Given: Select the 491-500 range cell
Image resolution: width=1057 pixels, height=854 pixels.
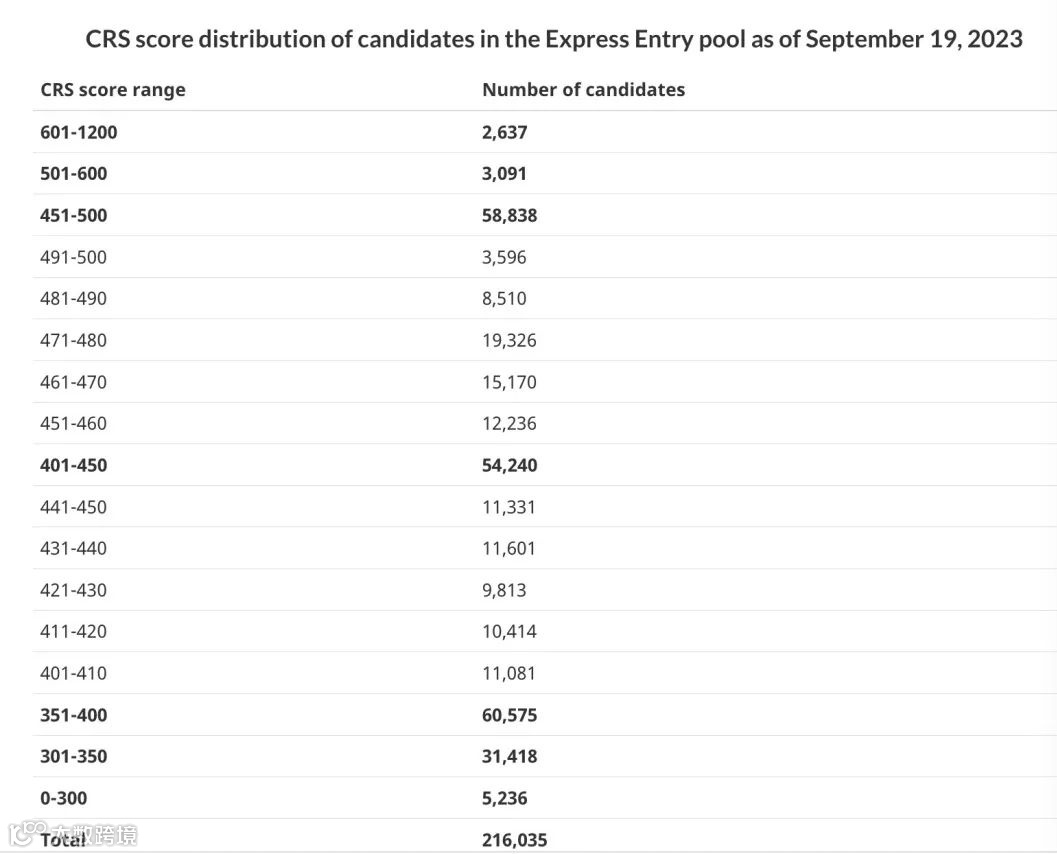Looking at the screenshot, I should pos(73,257).
